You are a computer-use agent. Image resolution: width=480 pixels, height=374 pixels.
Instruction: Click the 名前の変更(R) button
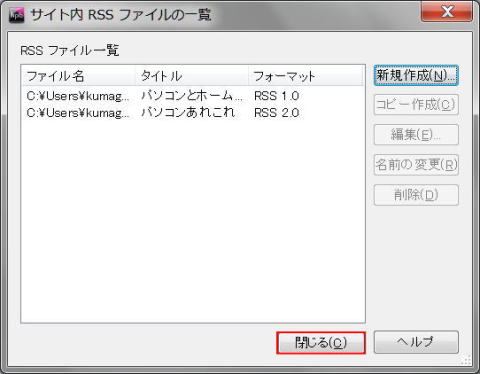416,165
